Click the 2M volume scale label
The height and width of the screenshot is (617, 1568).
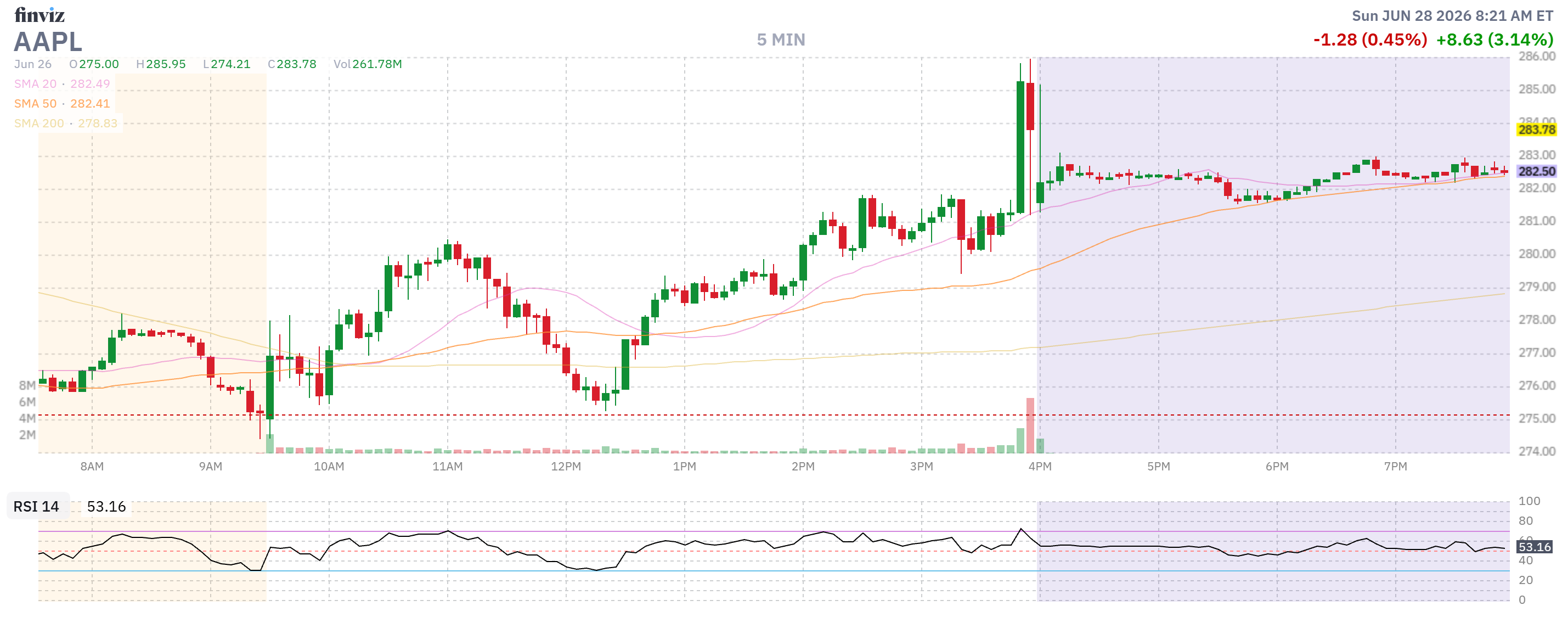pyautogui.click(x=27, y=435)
